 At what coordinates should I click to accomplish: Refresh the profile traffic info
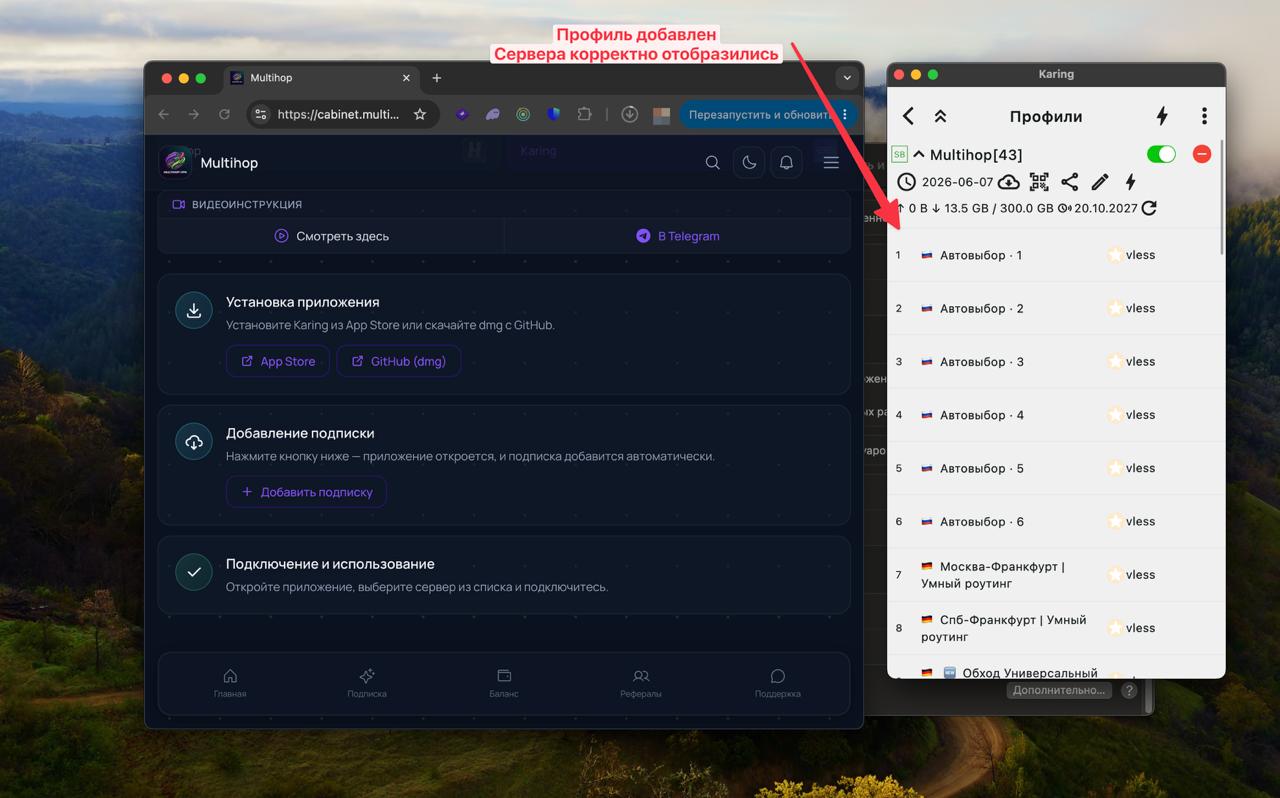1149,208
